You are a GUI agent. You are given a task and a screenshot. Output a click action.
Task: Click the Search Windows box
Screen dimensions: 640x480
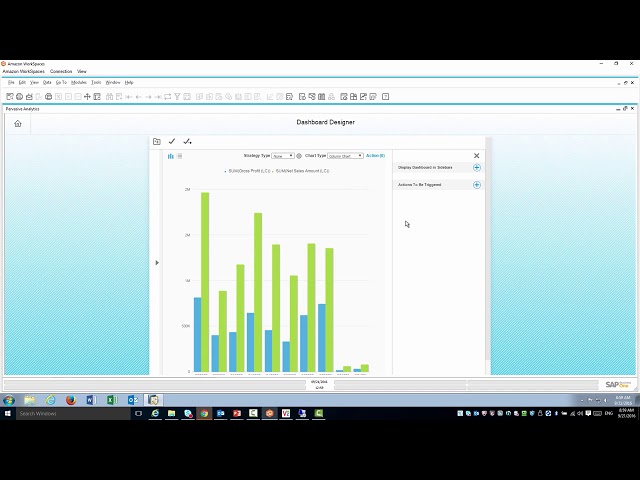[x=73, y=413]
